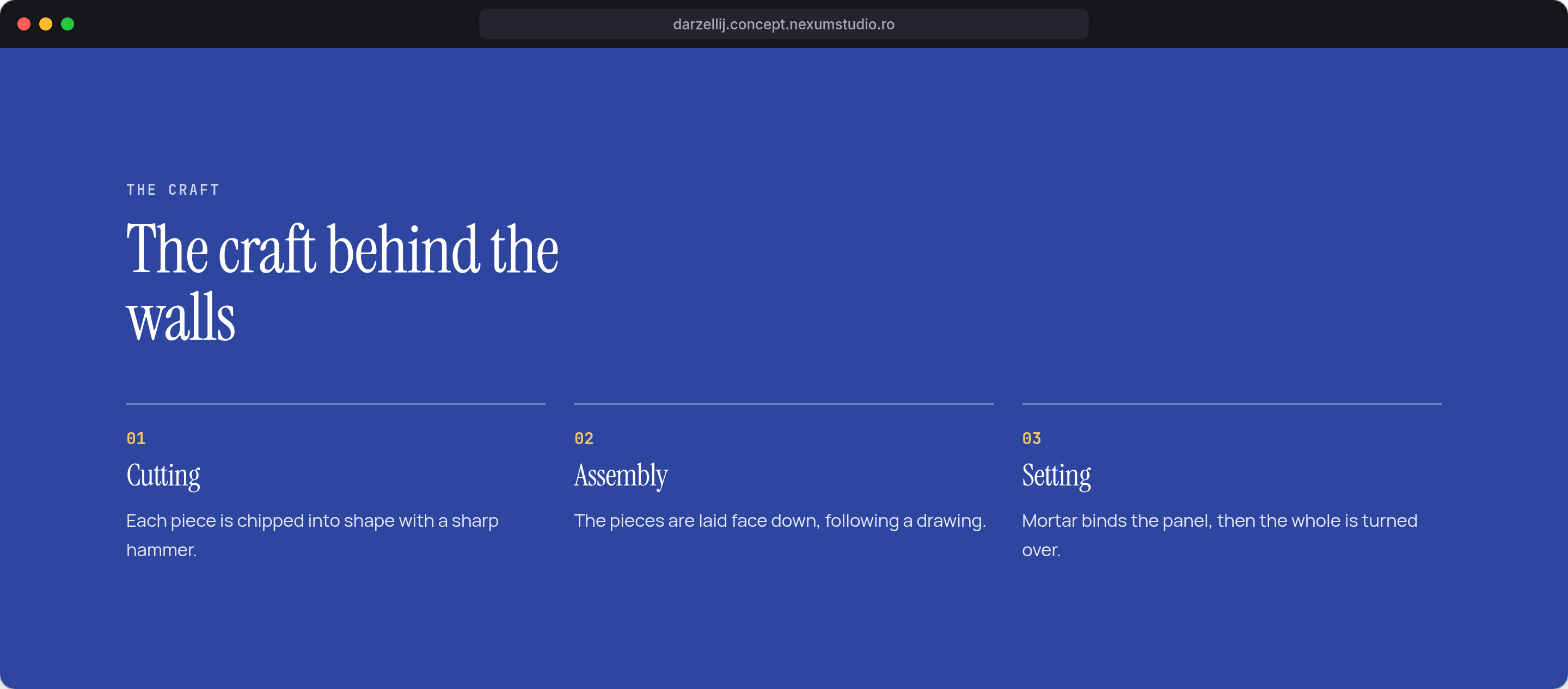
Task: Click THE CRAFT section label
Action: pos(173,190)
